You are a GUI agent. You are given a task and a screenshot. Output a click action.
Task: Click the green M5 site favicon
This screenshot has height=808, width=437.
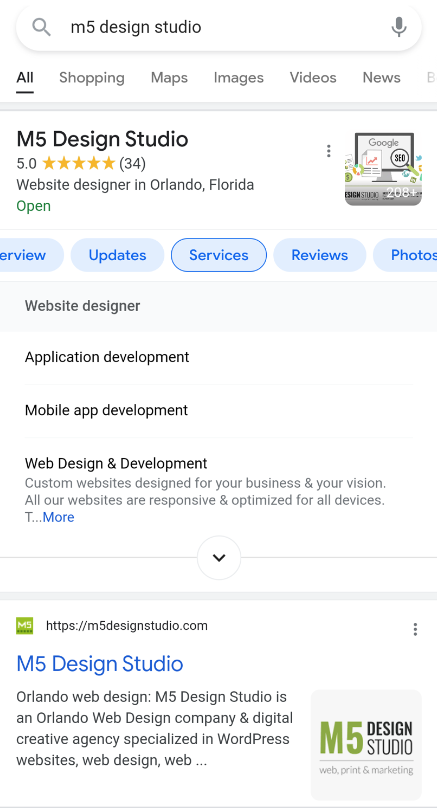pos(25,626)
